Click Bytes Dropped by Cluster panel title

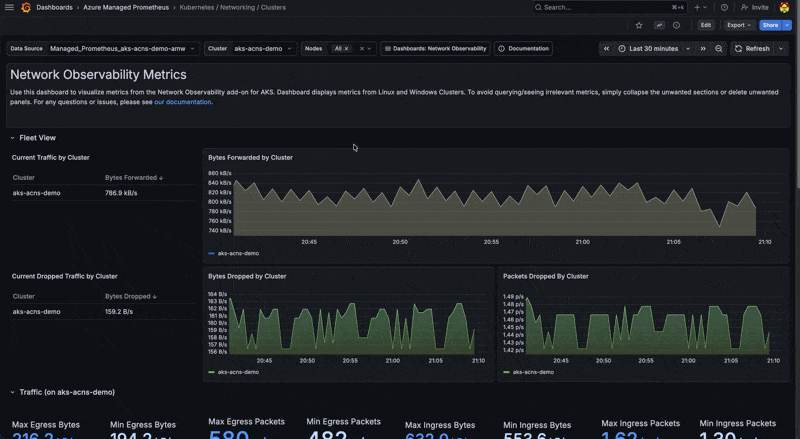click(x=247, y=276)
